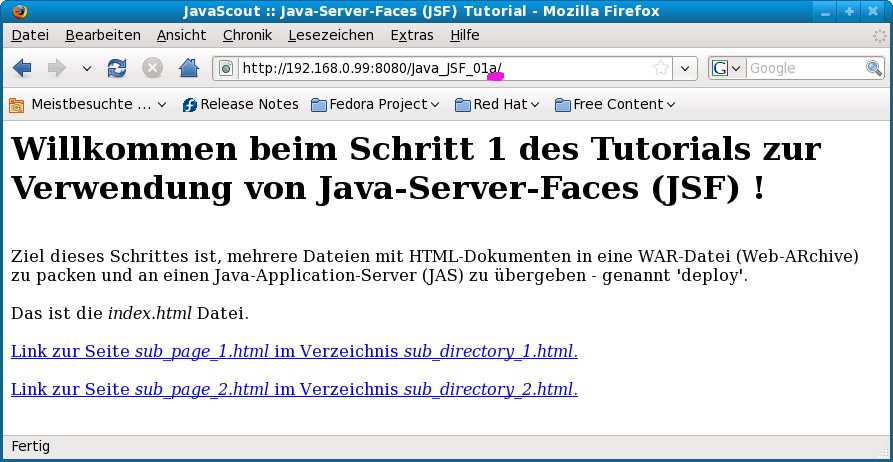Open the Google search engine selector
Image resolution: width=893 pixels, height=462 pixels.
(x=726, y=68)
